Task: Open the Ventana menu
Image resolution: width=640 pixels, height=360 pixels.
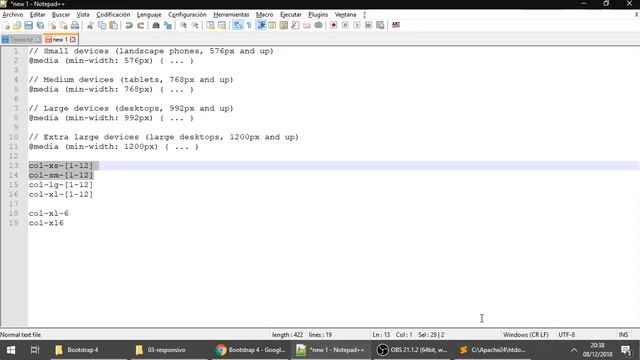Action: (345, 15)
